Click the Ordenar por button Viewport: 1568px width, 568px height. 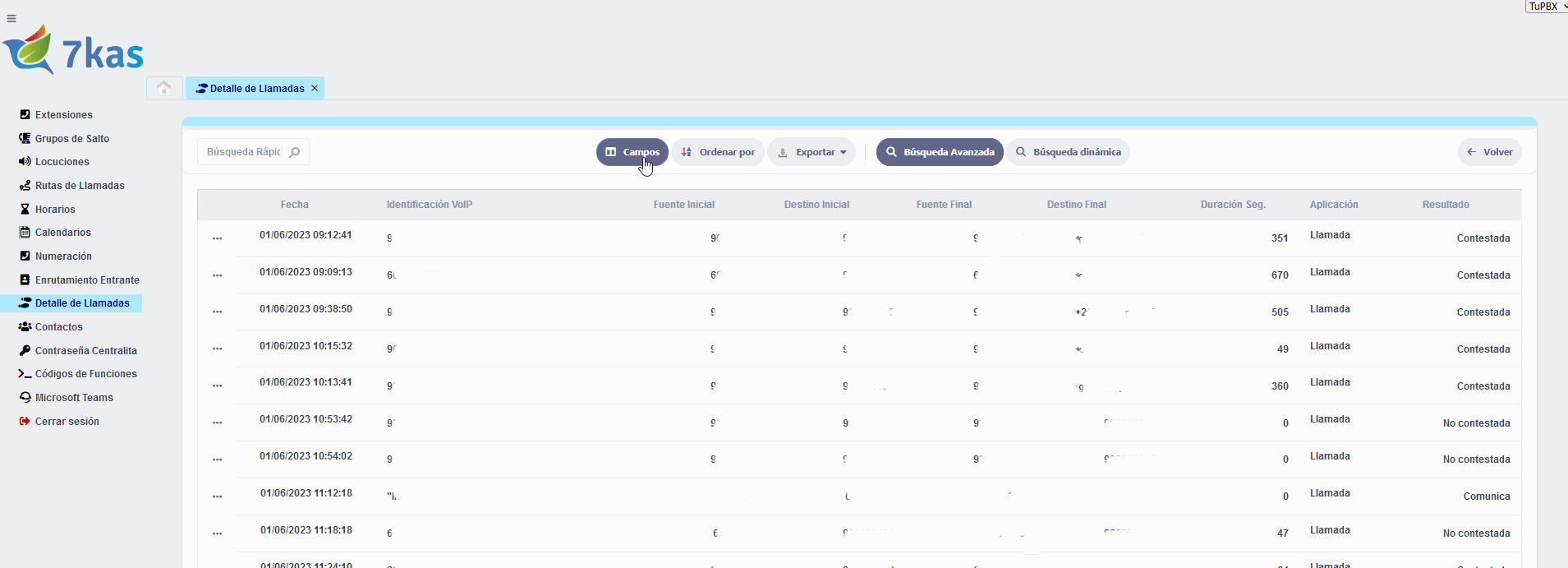(718, 152)
